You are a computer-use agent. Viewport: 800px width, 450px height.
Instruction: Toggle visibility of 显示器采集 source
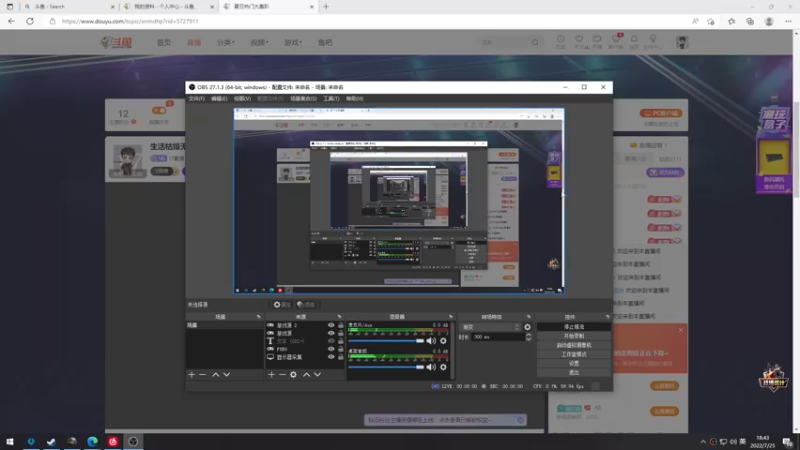(331, 357)
